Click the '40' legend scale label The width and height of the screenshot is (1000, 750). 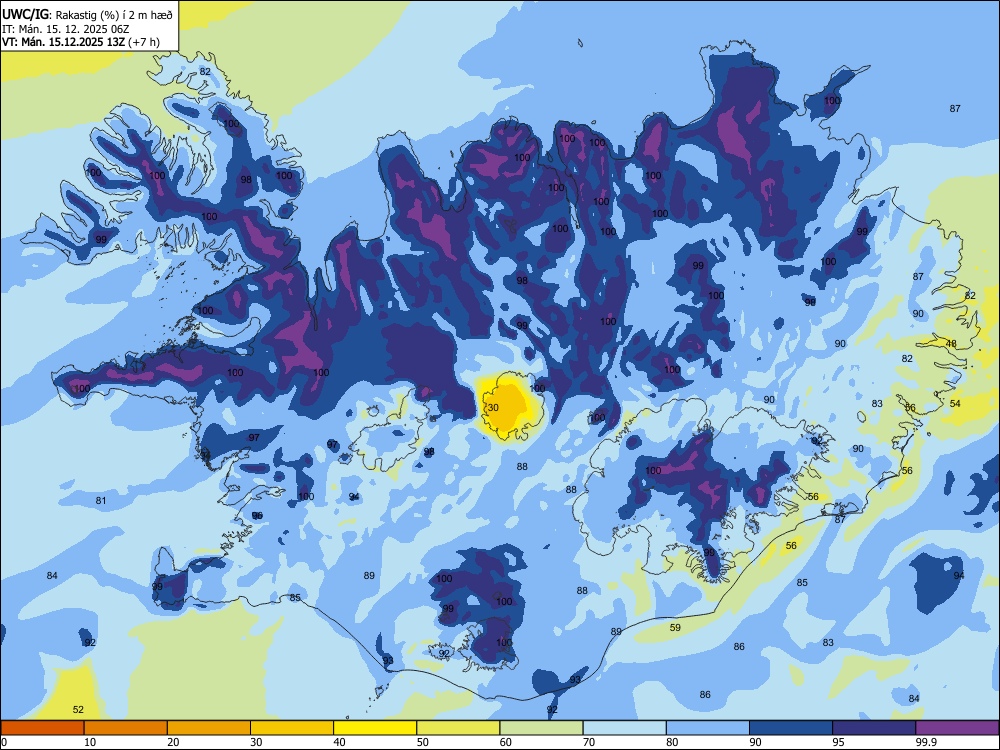[339, 742]
